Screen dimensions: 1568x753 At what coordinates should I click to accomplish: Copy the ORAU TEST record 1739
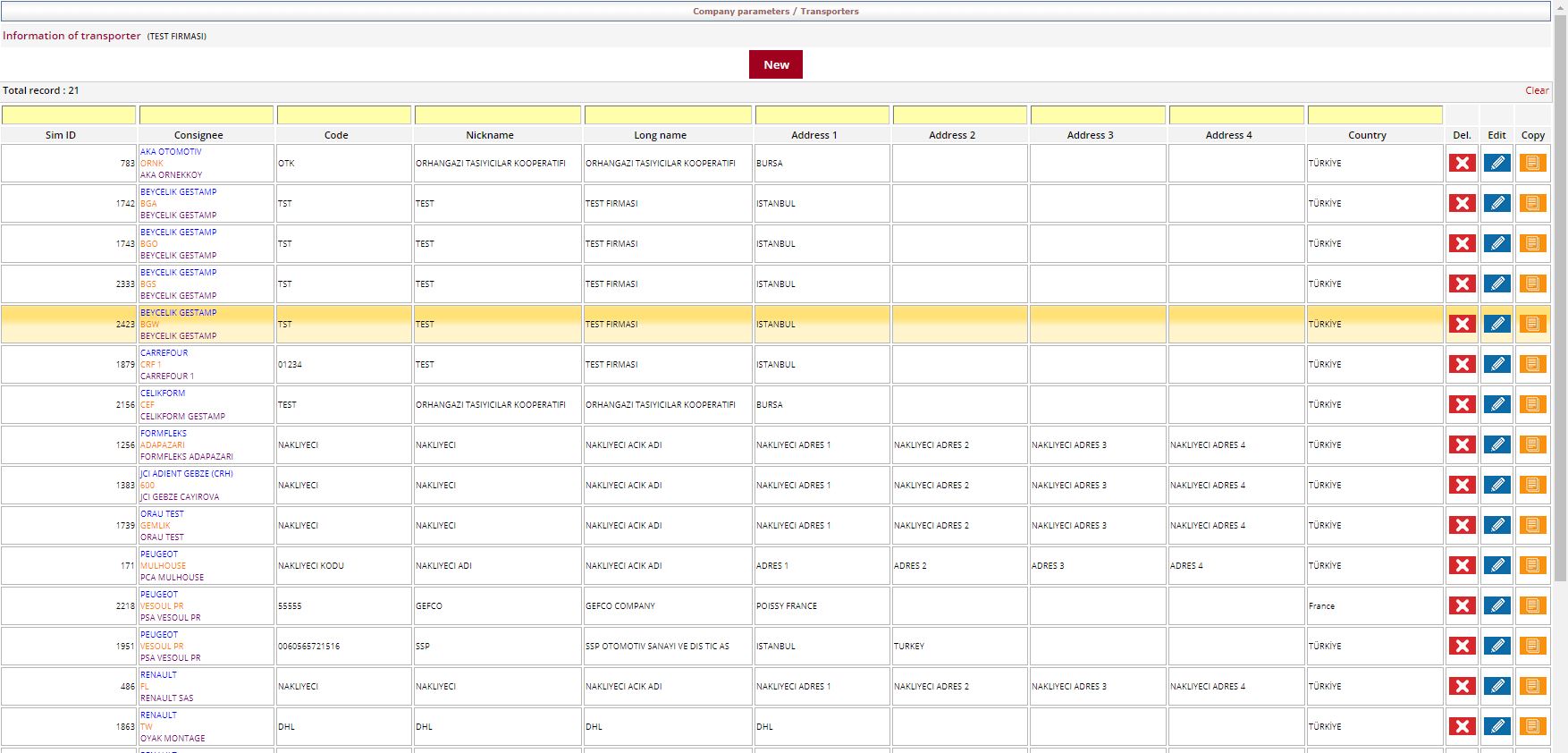pos(1532,525)
